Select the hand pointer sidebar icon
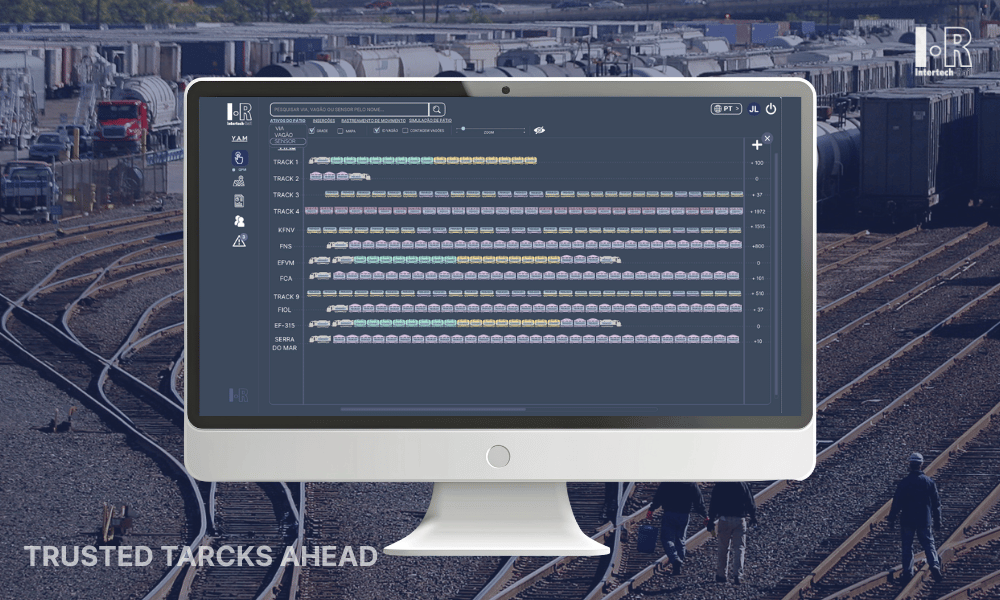The image size is (1000, 600). (239, 158)
